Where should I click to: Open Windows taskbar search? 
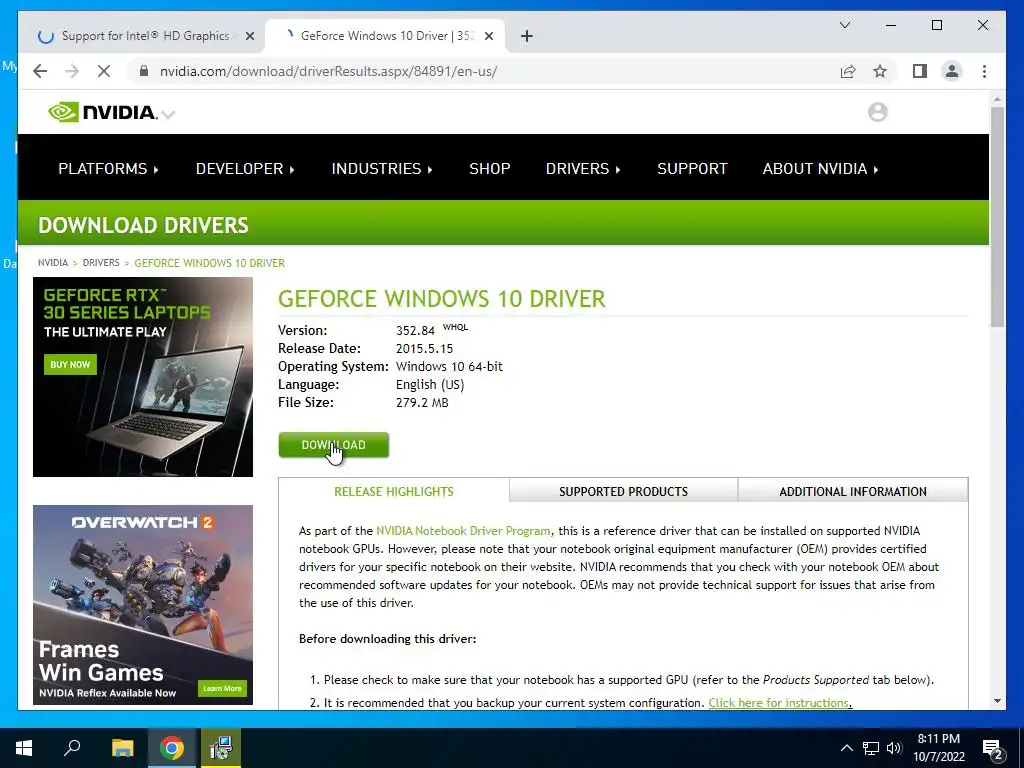[x=72, y=748]
